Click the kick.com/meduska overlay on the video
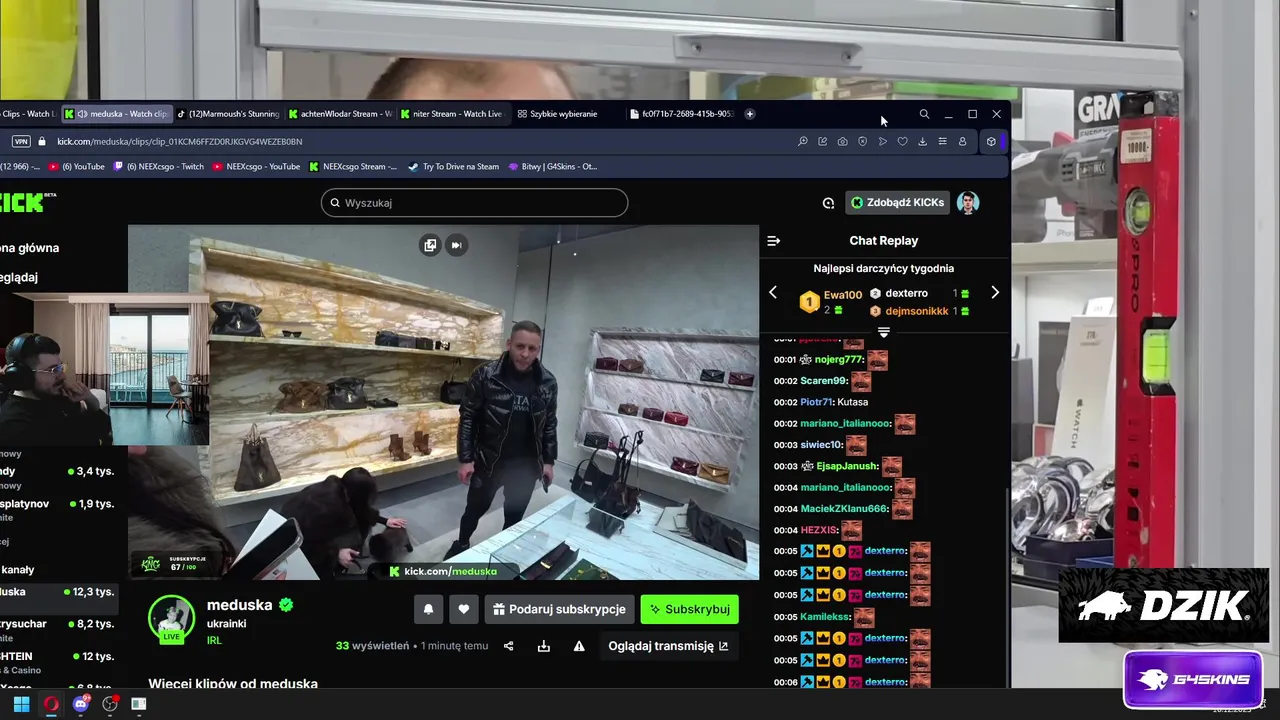The image size is (1280, 720). coord(443,571)
